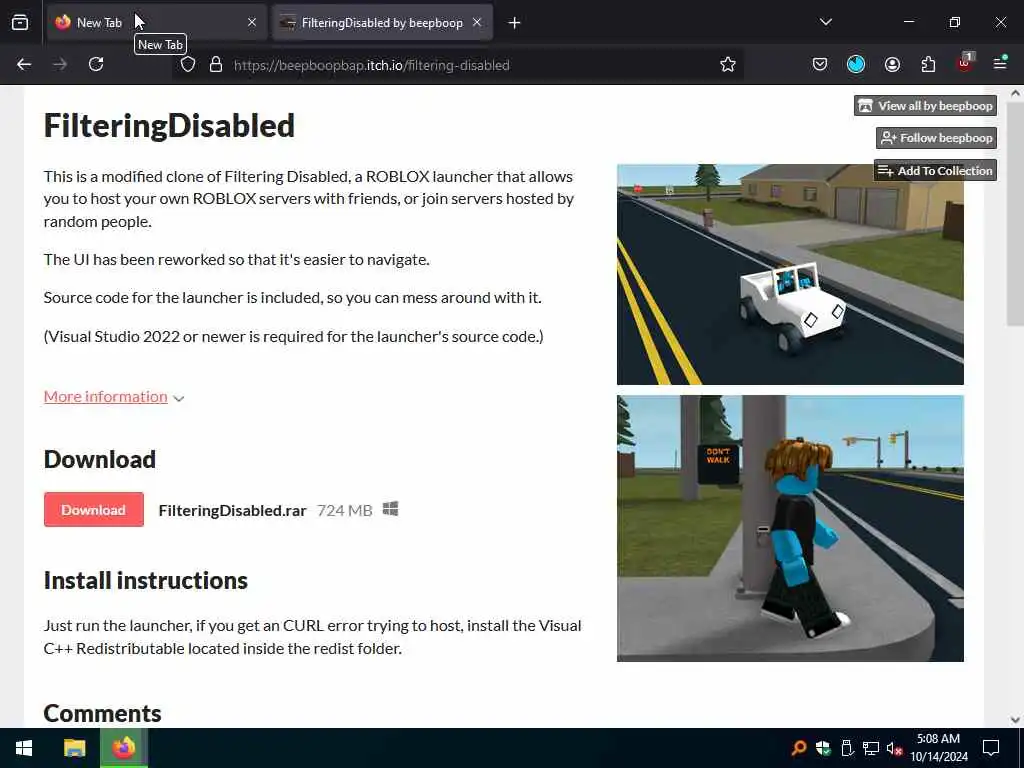Click the FilteringDisabled.rar file name
This screenshot has height=768, width=1024.
click(232, 511)
